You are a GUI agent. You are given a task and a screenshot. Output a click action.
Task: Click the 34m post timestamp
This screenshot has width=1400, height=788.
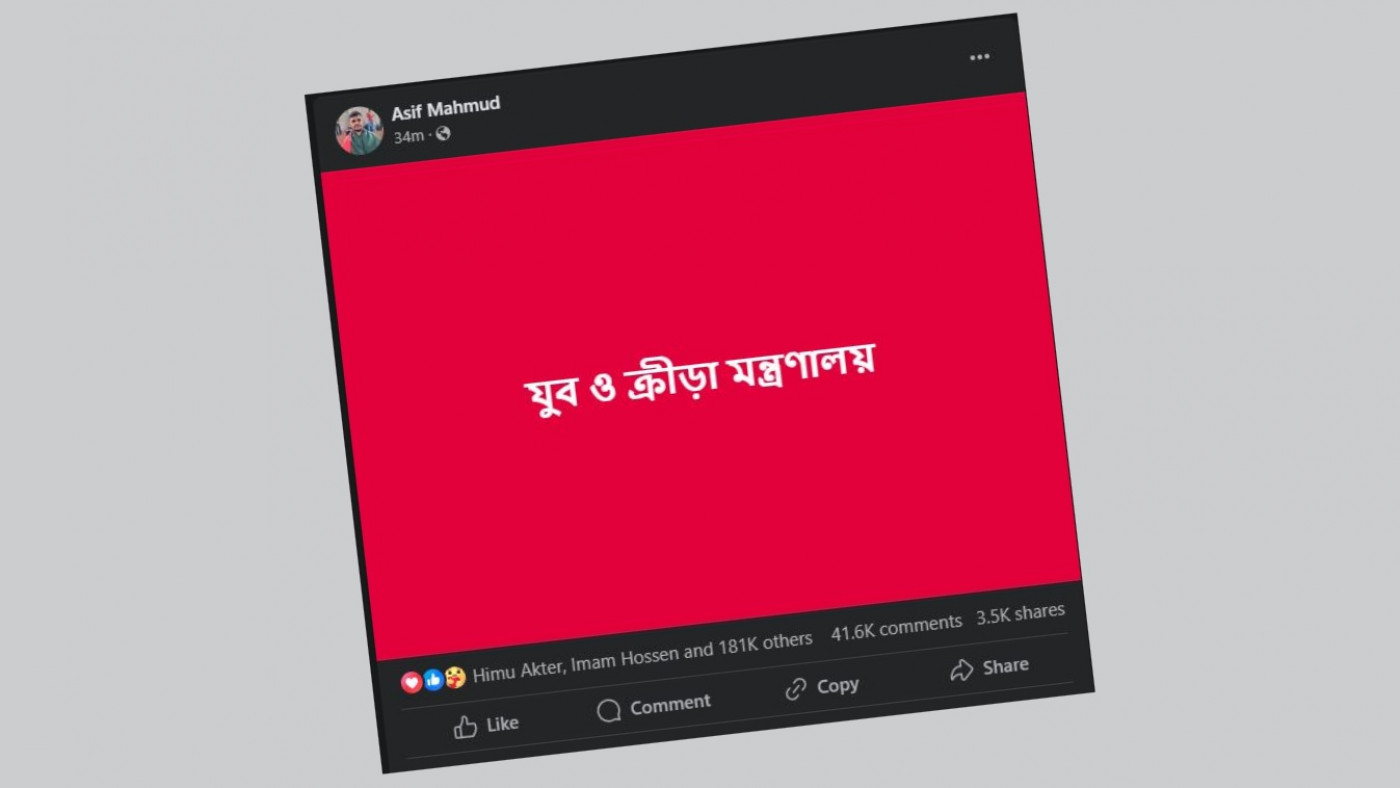tap(408, 136)
